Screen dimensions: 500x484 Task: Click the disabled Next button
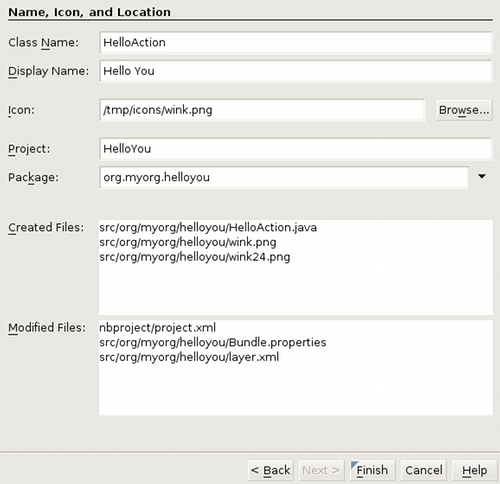click(x=321, y=470)
